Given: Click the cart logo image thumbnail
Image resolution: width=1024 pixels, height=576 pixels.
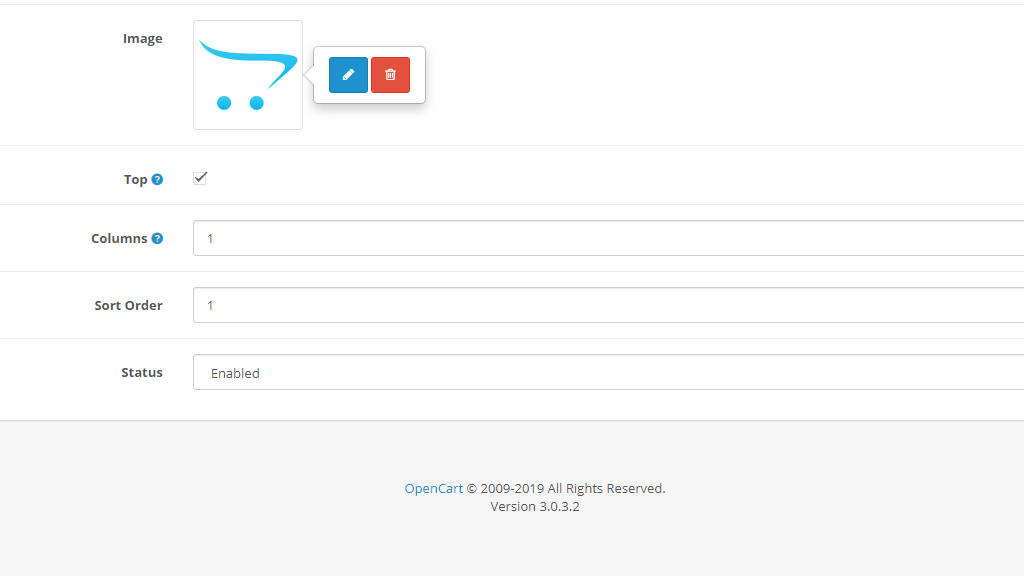Looking at the screenshot, I should point(247,74).
